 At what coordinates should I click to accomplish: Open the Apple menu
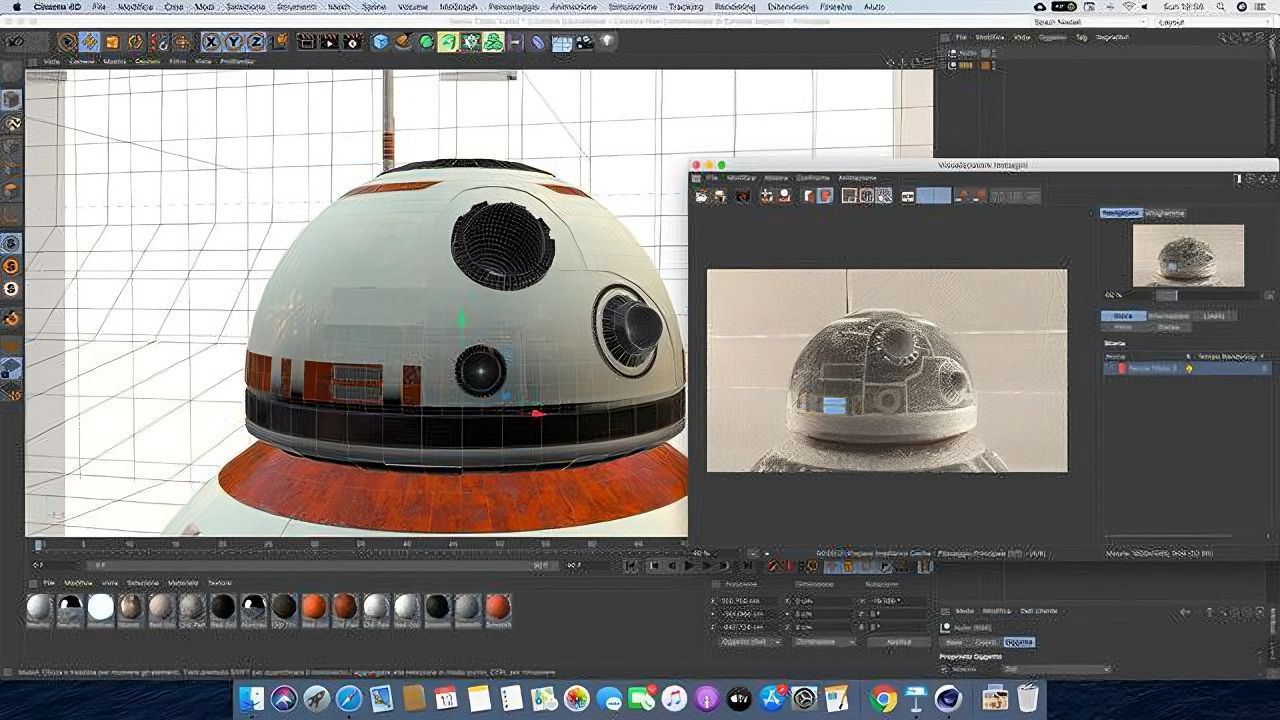pyautogui.click(x=16, y=6)
